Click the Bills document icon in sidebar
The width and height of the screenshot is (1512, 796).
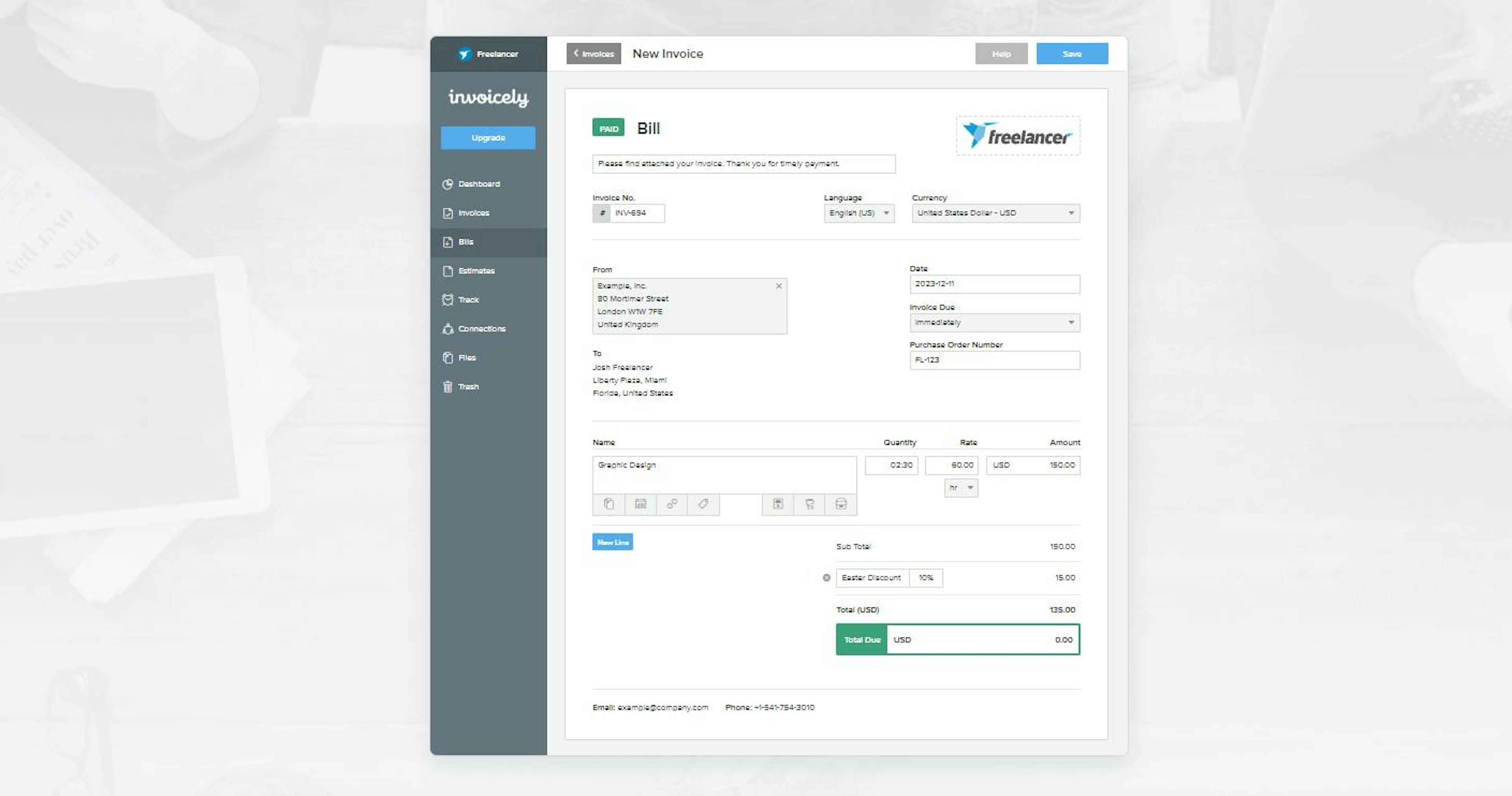(x=448, y=242)
